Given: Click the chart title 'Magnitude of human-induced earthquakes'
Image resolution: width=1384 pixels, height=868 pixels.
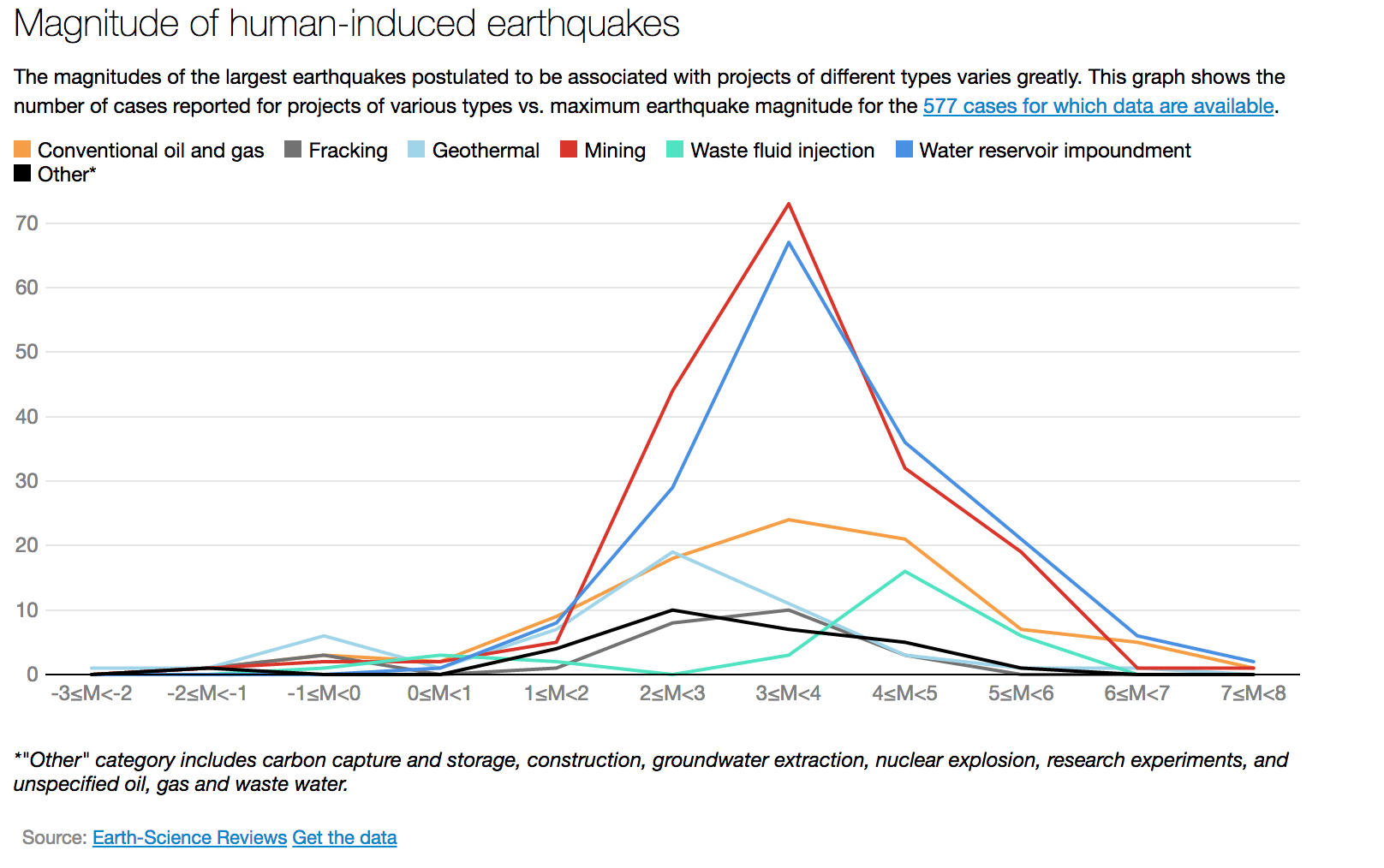Looking at the screenshot, I should click(x=347, y=24).
